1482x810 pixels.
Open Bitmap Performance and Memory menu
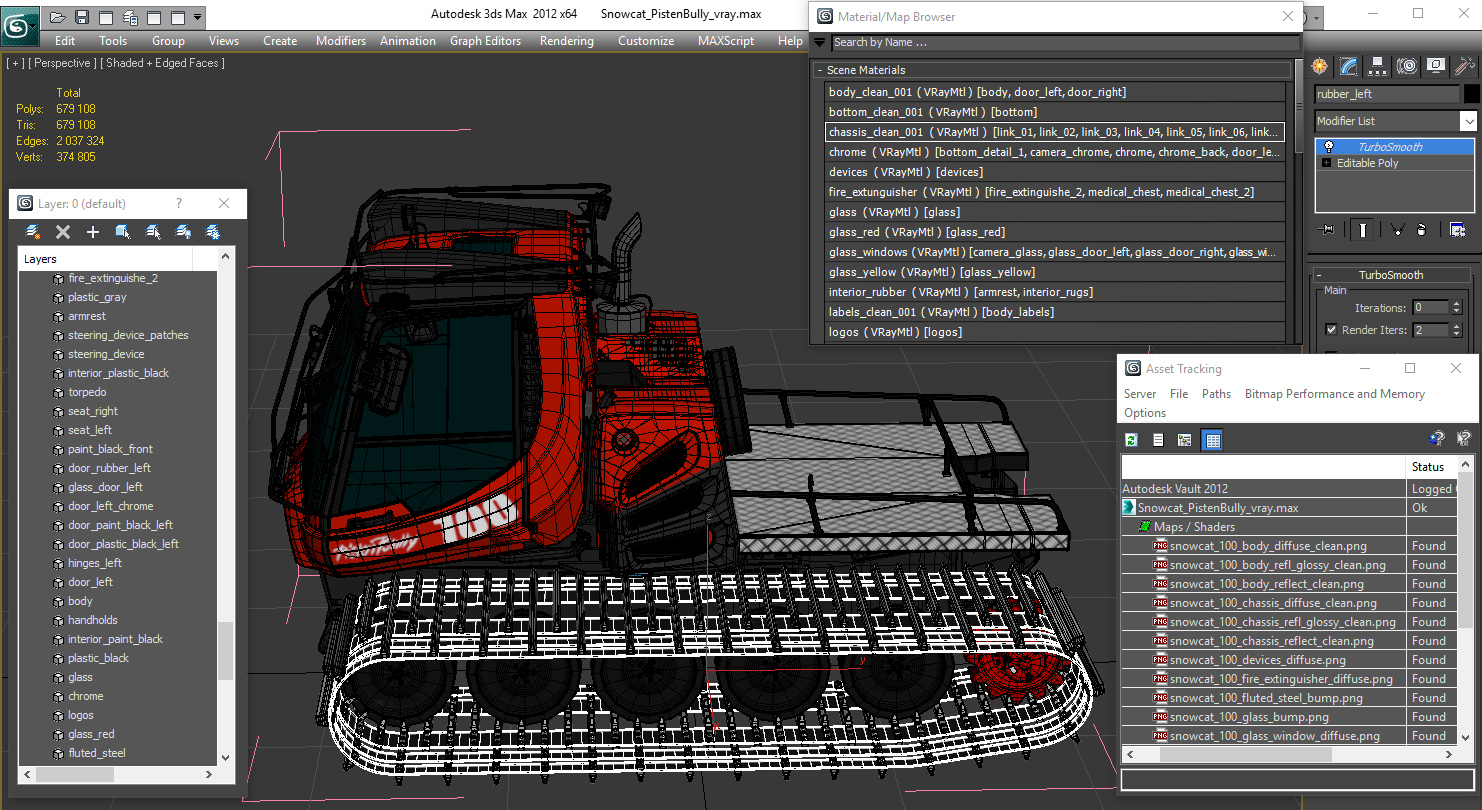click(1335, 394)
